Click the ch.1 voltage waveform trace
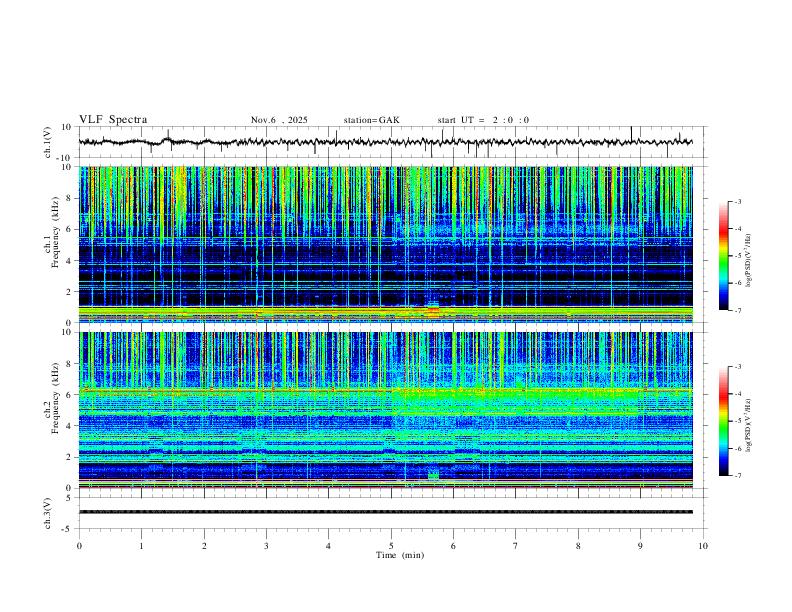This screenshot has height=612, width=792. (x=385, y=142)
